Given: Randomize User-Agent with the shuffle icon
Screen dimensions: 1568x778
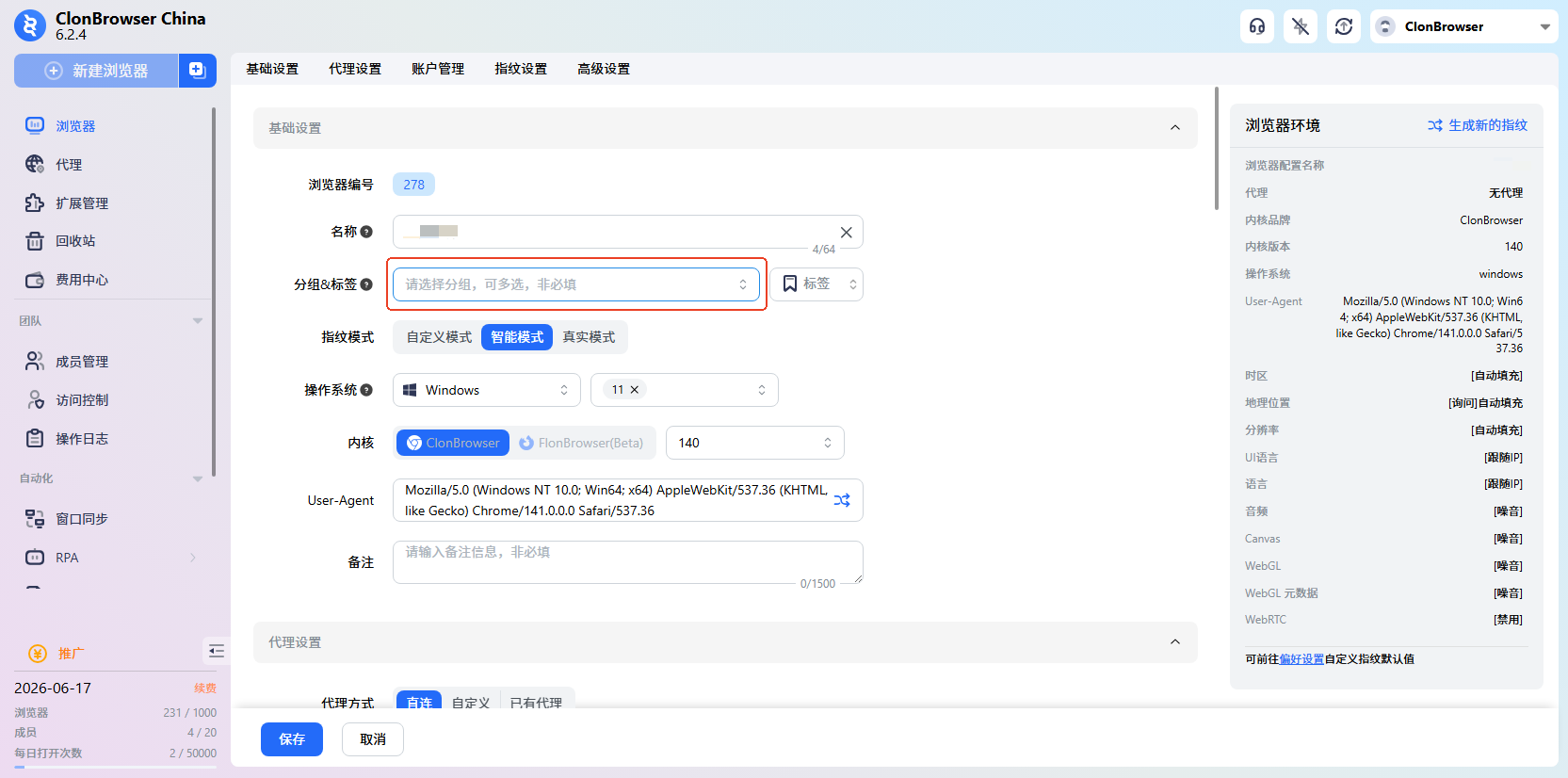Looking at the screenshot, I should (842, 500).
